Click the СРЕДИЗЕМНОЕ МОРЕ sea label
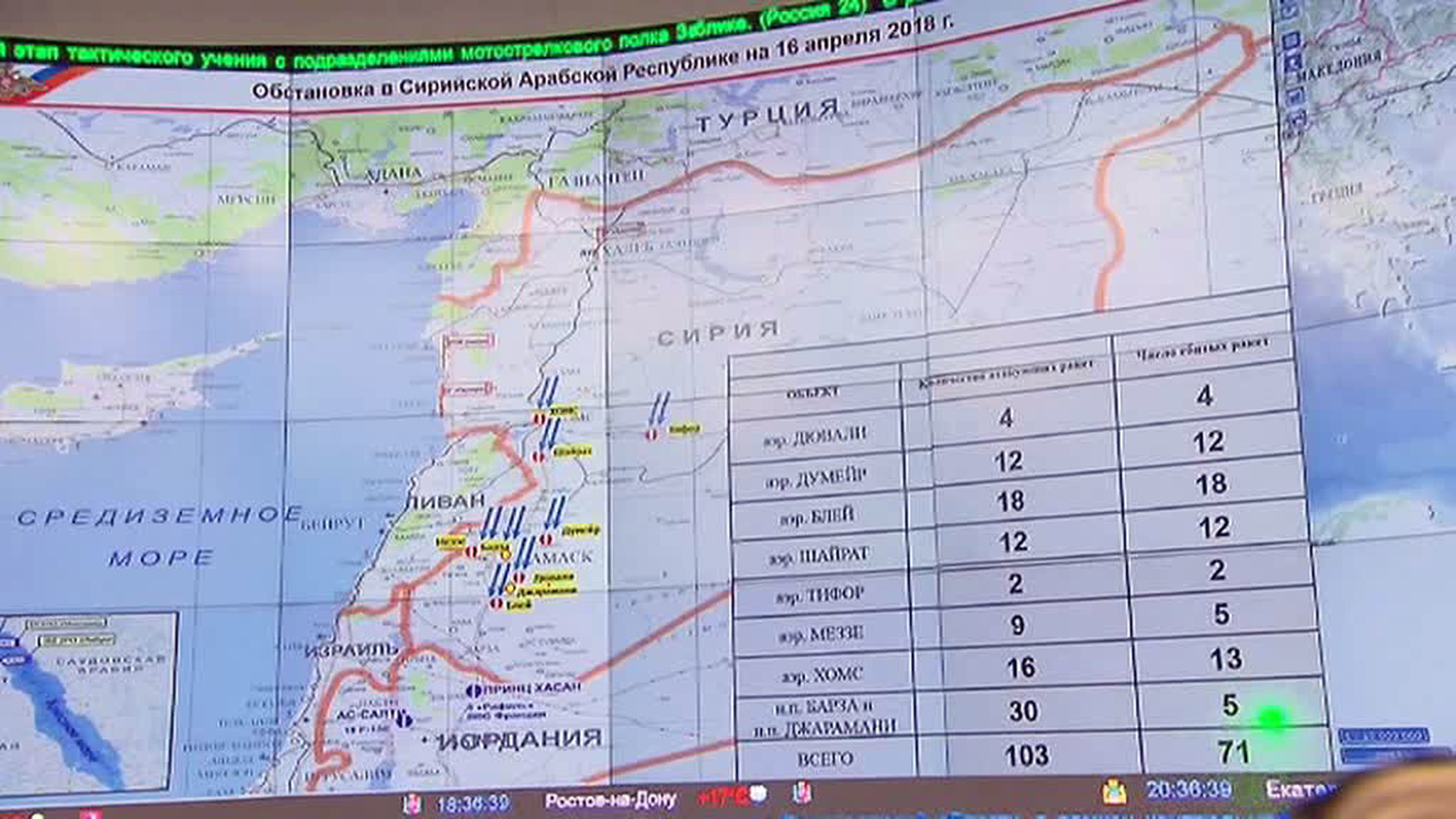Viewport: 1456px width, 819px height. pos(161,535)
